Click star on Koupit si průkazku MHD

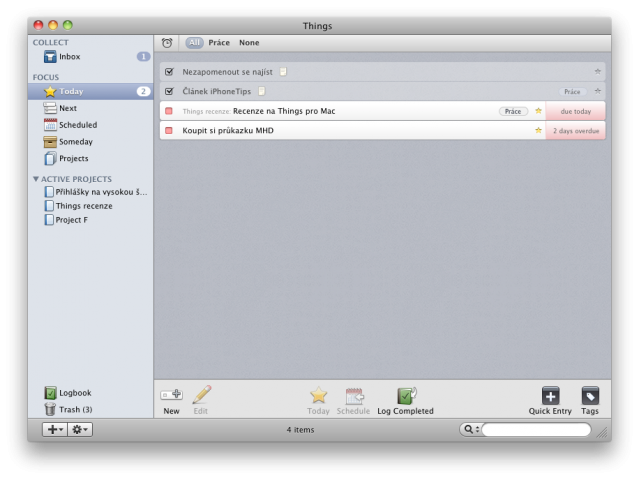[538, 130]
